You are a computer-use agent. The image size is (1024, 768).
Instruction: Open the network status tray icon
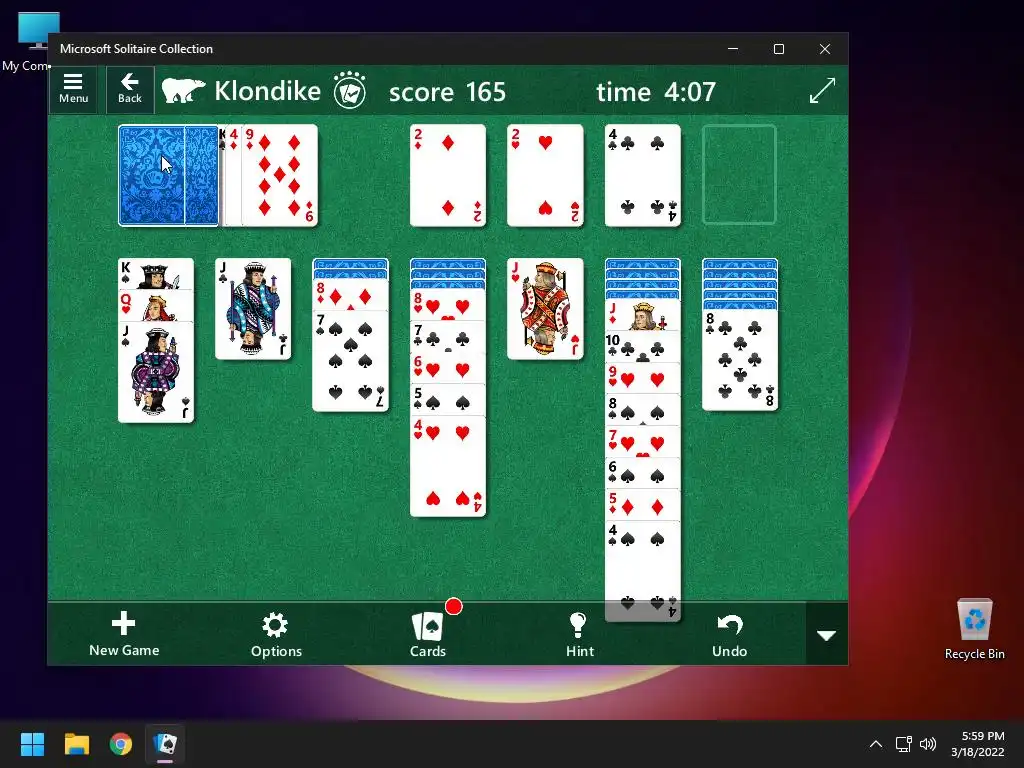[x=903, y=744]
